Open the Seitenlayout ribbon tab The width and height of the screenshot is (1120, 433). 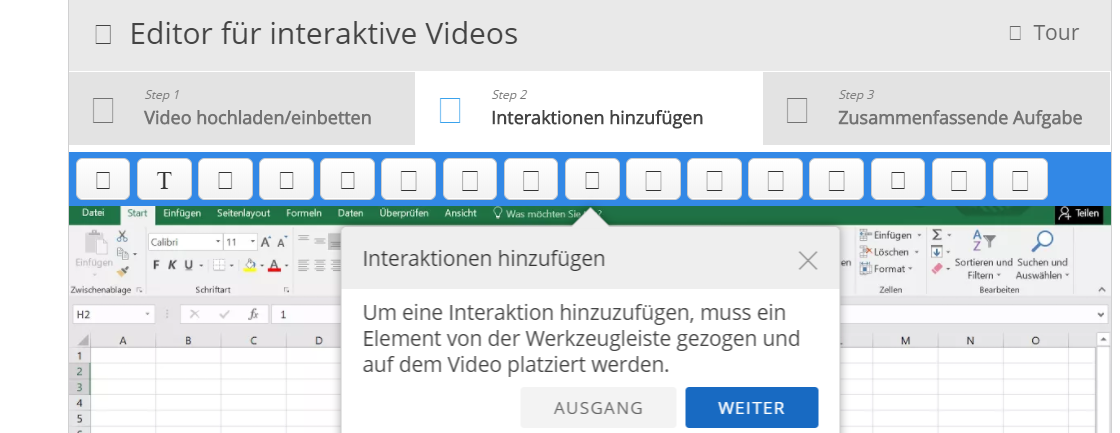[244, 213]
